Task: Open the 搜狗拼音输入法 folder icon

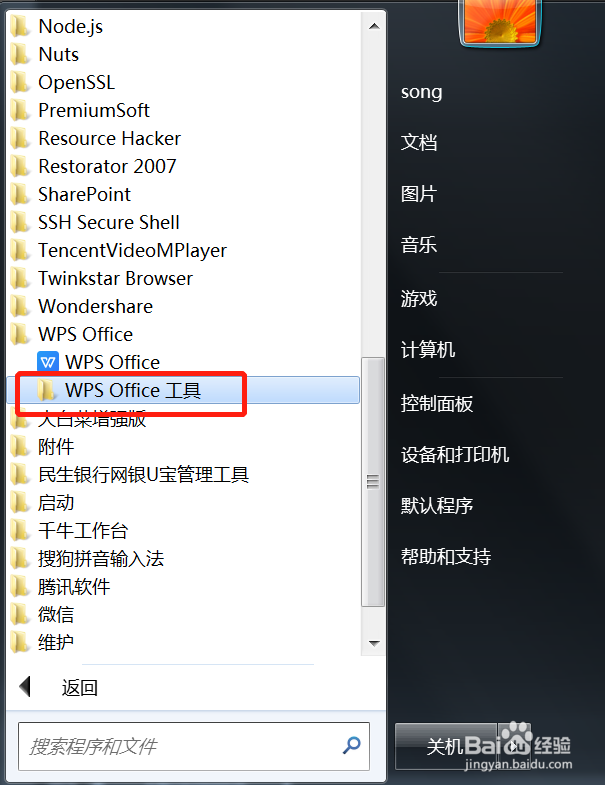Action: coord(20,558)
